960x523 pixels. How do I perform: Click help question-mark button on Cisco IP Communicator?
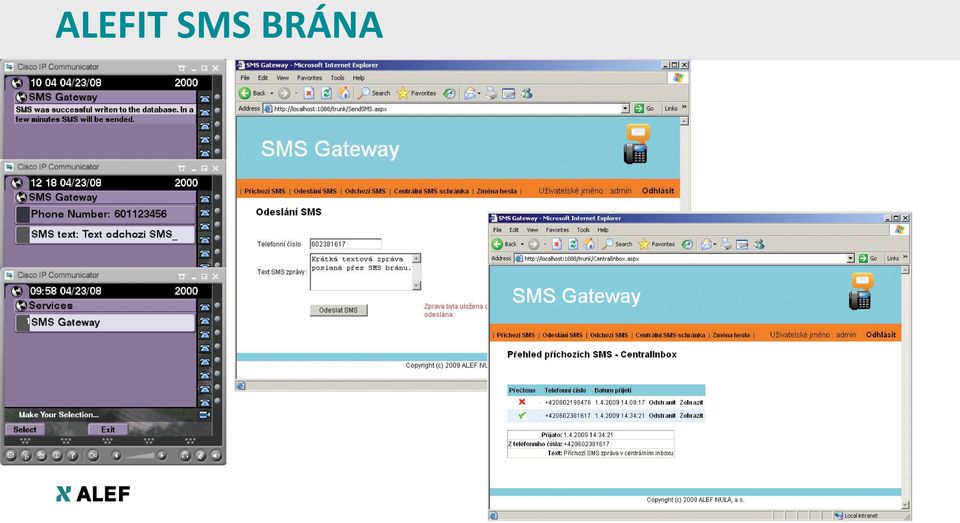click(72, 455)
